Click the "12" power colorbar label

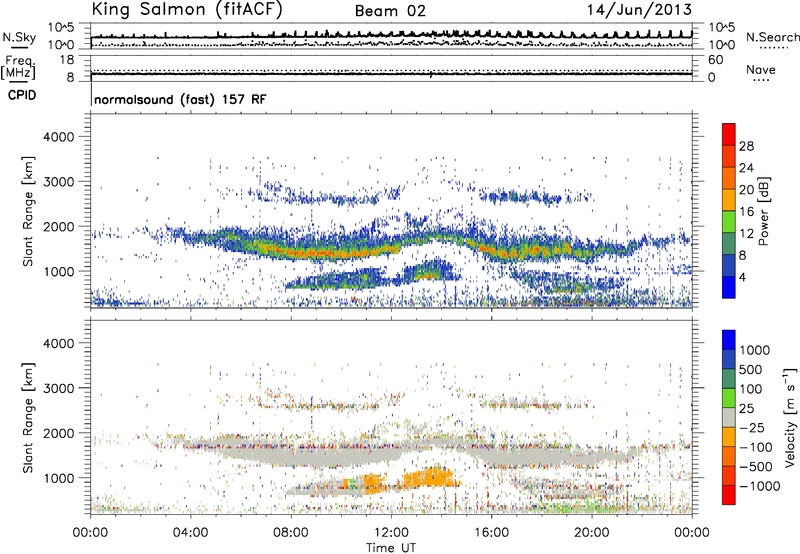[746, 234]
